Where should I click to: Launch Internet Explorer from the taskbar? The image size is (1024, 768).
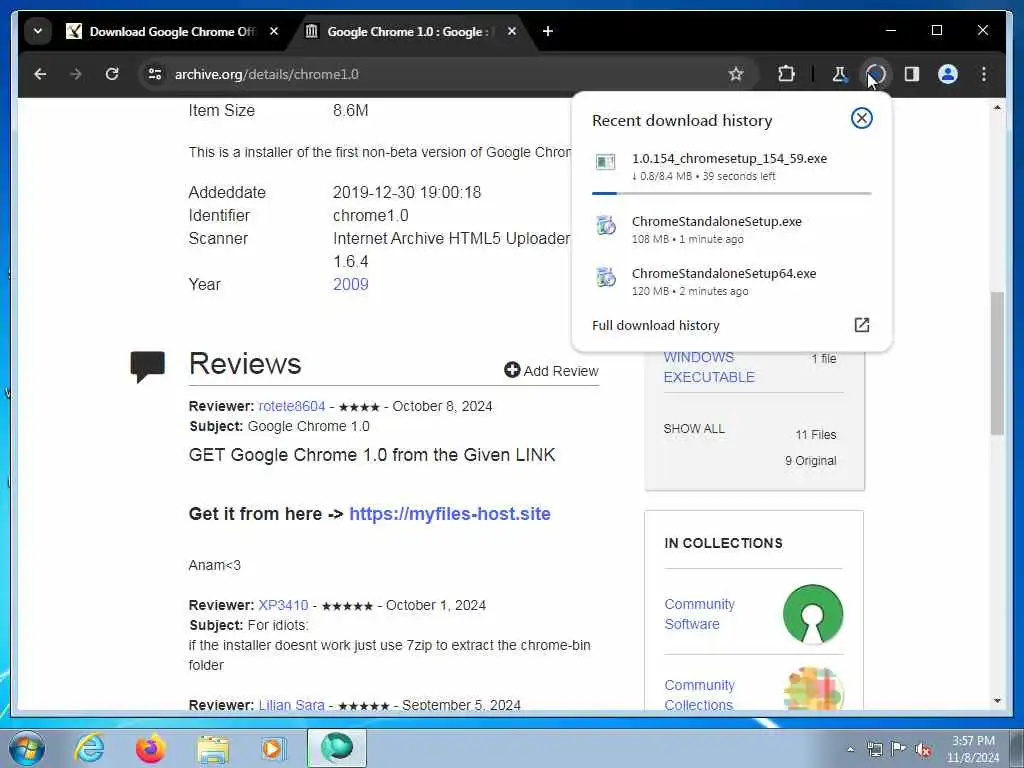pos(89,748)
